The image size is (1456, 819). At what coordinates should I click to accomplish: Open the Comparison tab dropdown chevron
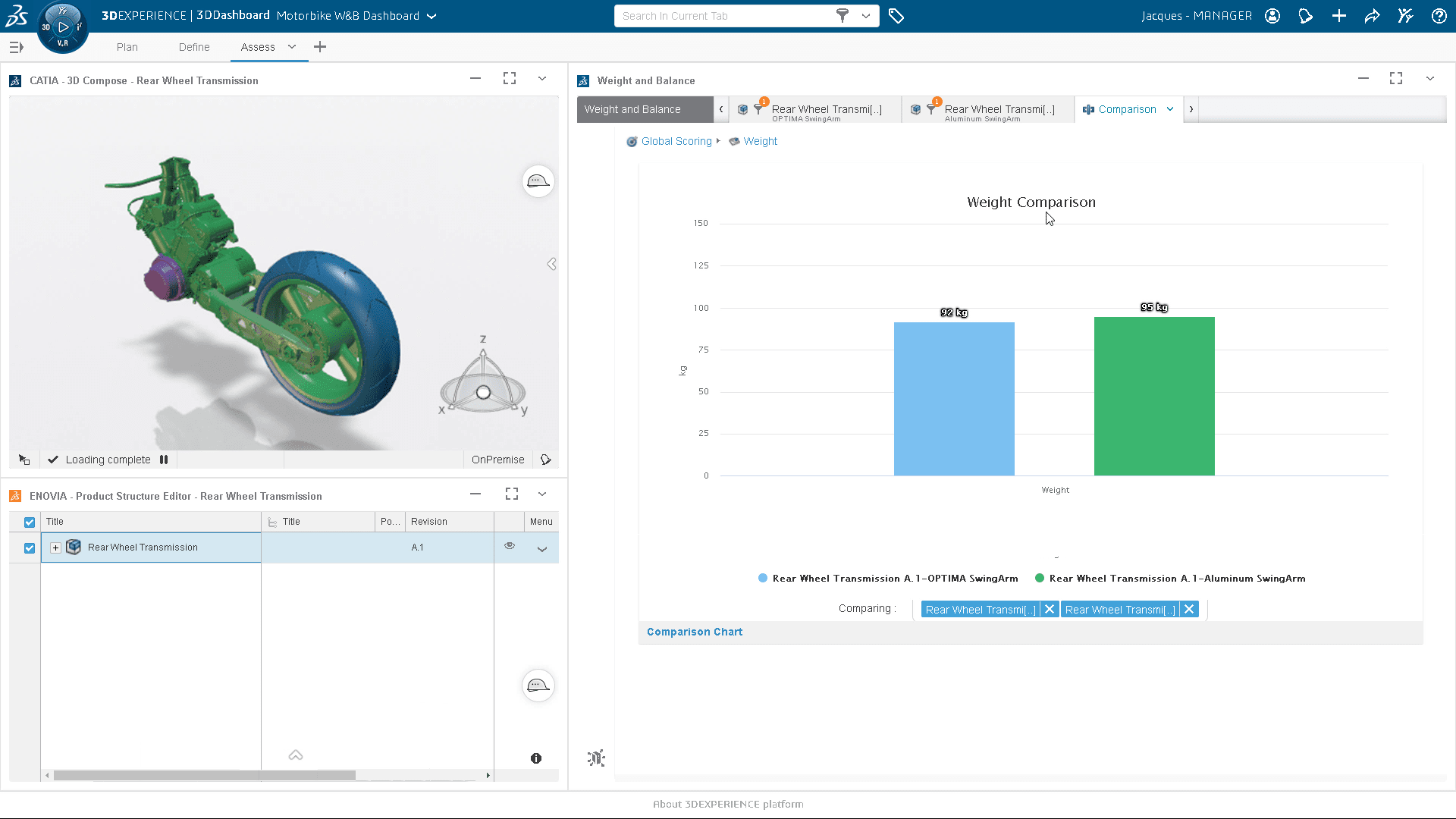tap(1170, 109)
